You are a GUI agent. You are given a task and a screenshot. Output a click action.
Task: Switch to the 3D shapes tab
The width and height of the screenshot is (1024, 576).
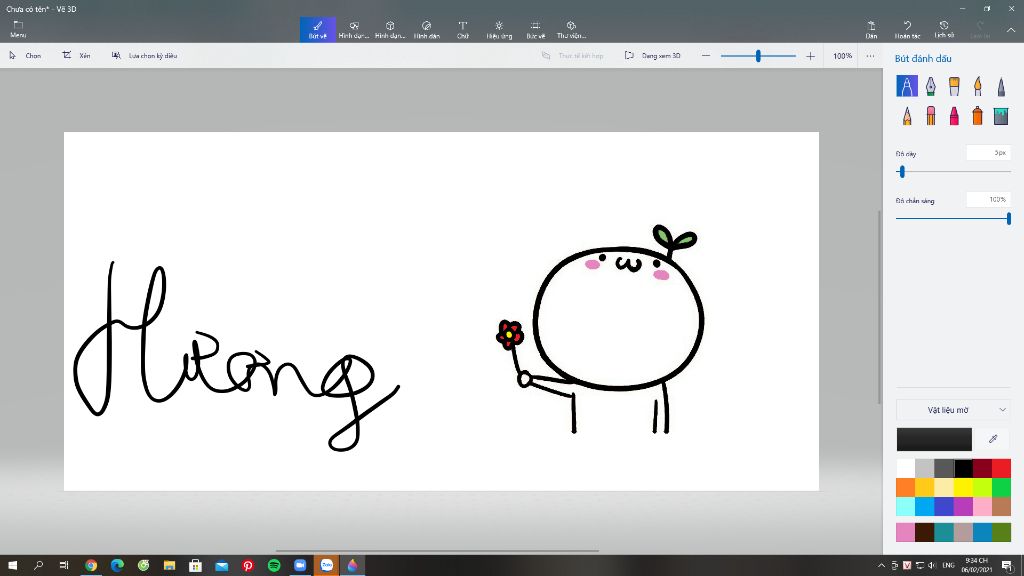(390, 29)
